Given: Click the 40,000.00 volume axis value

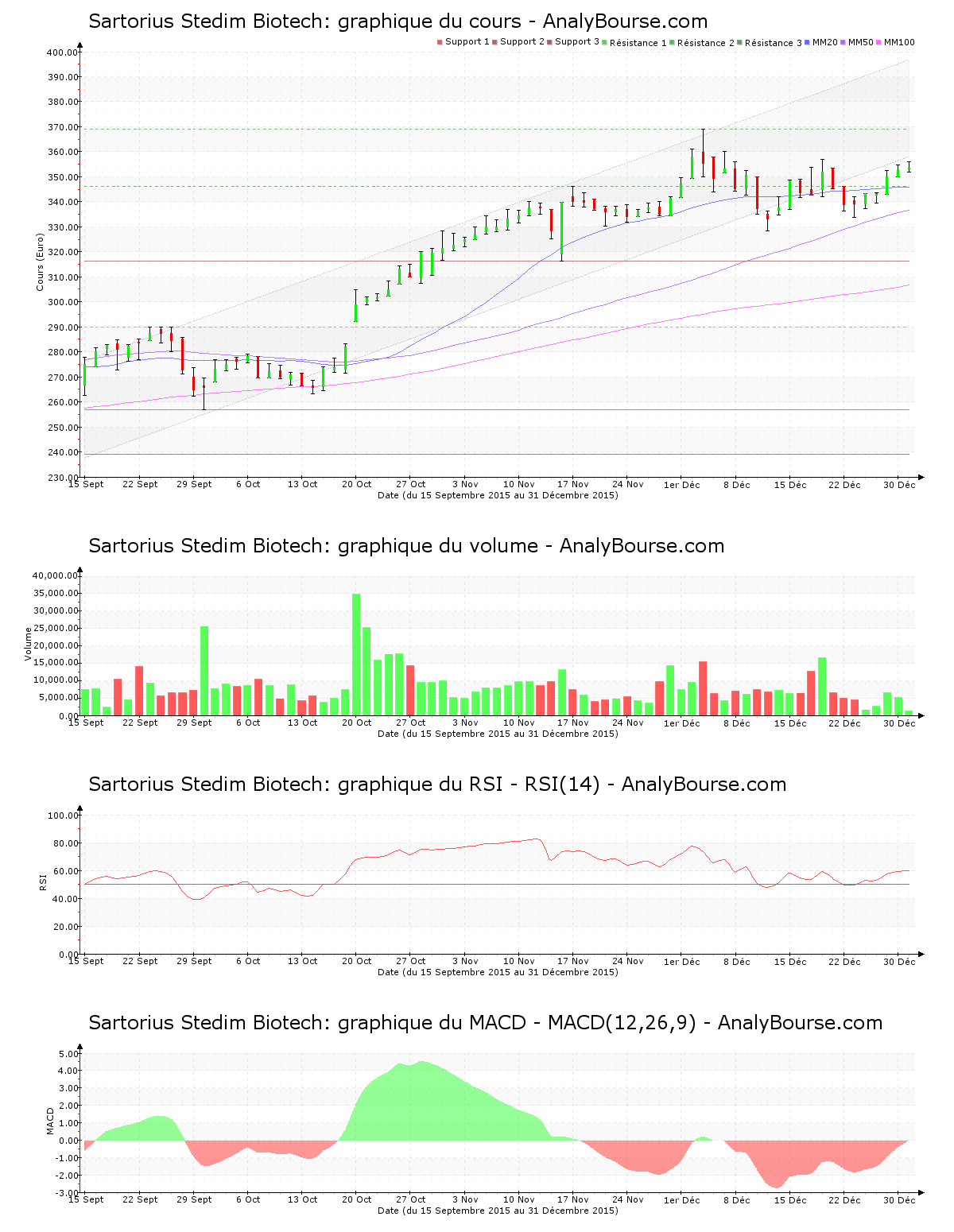Looking at the screenshot, I should 55,575.
